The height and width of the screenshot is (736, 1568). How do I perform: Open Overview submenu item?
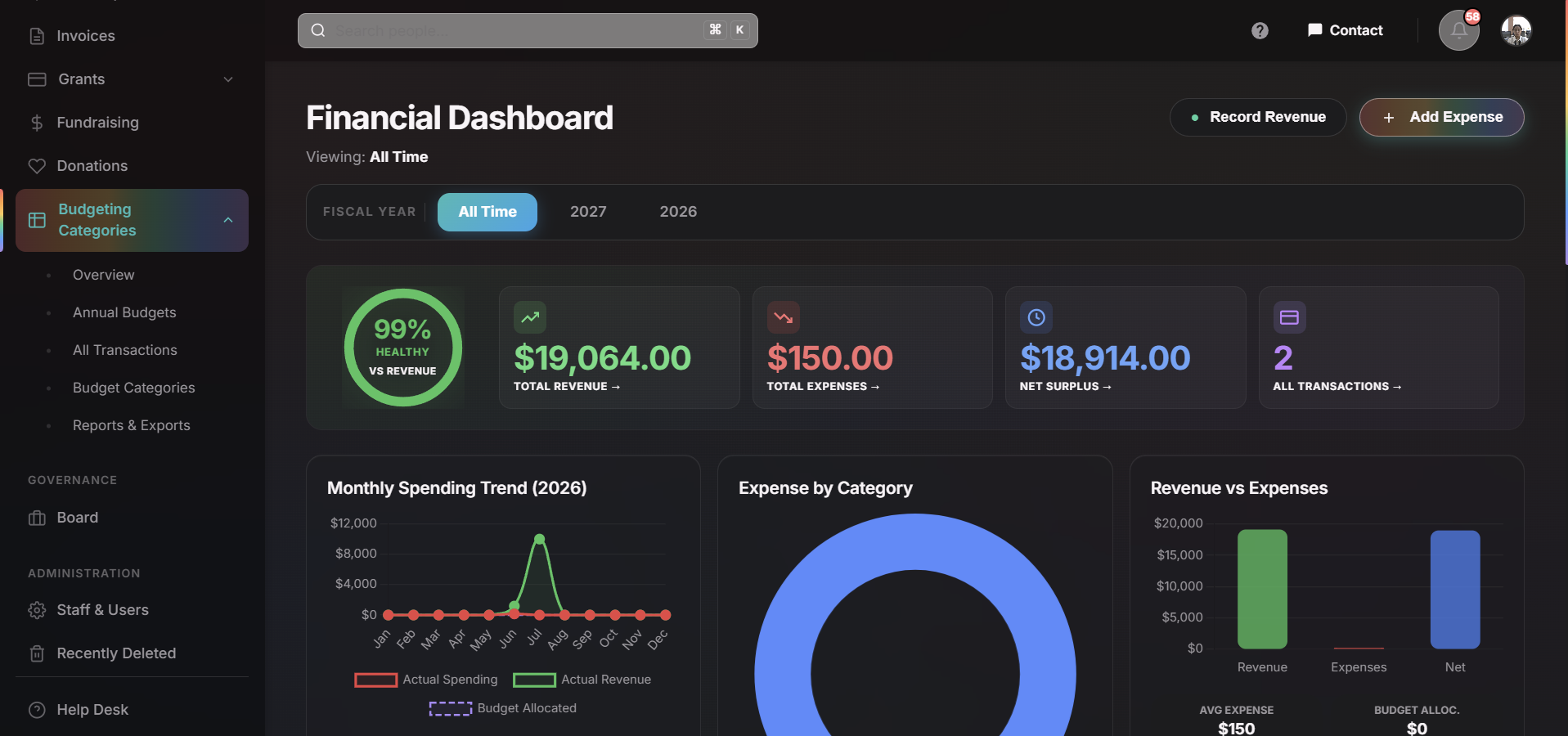pos(103,275)
